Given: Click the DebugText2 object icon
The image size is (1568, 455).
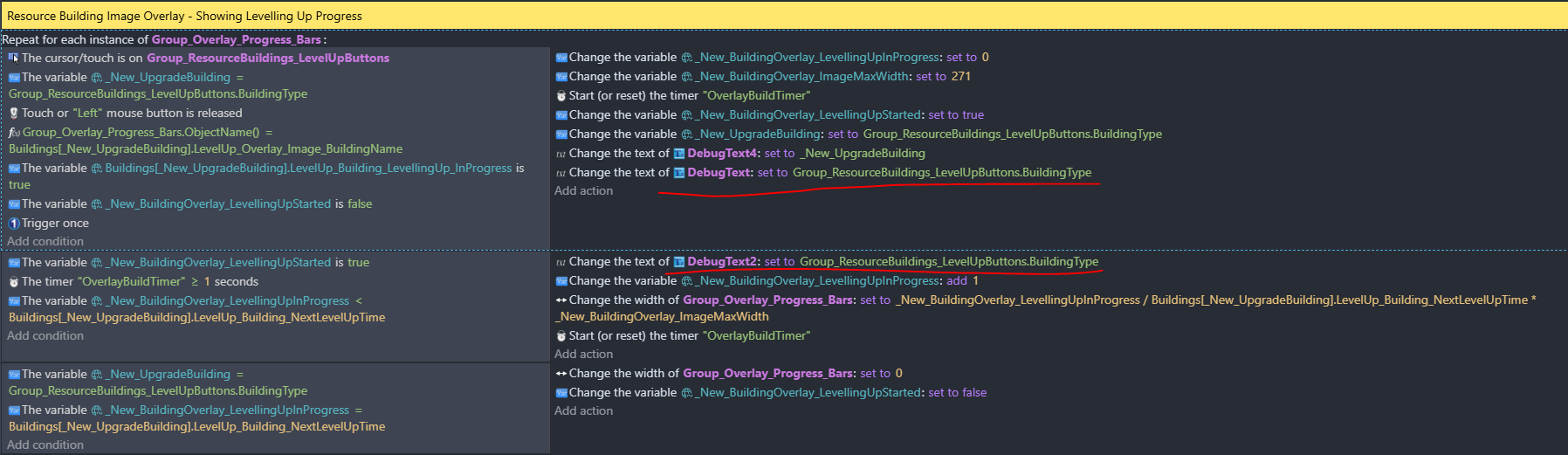Looking at the screenshot, I should point(678,261).
